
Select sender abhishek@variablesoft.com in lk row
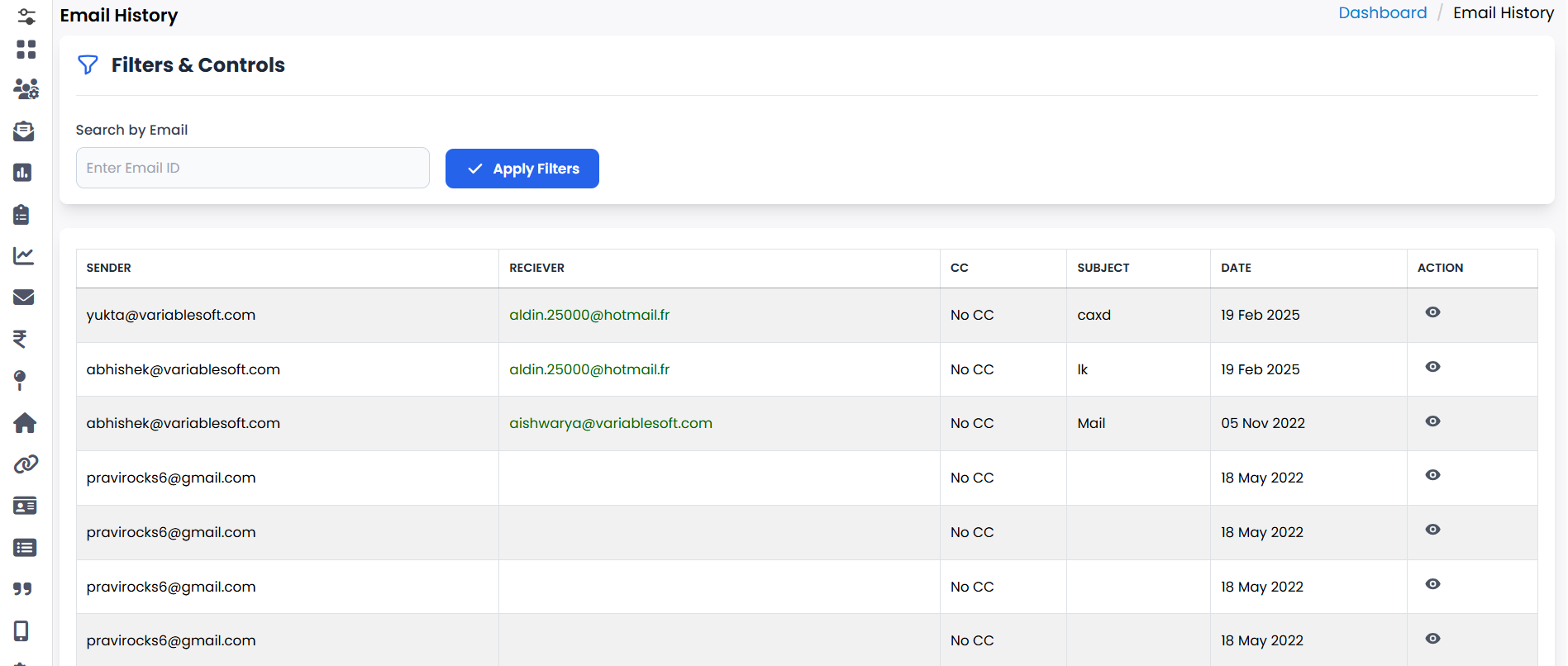[183, 369]
